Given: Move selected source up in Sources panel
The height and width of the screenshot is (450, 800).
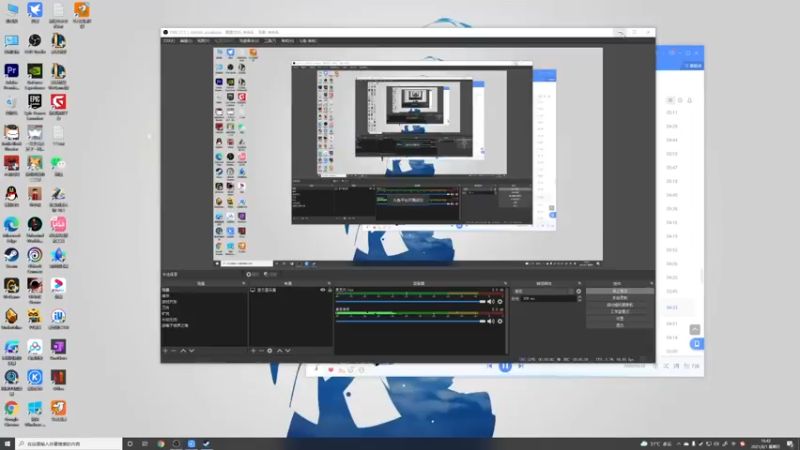Looking at the screenshot, I should 279,351.
